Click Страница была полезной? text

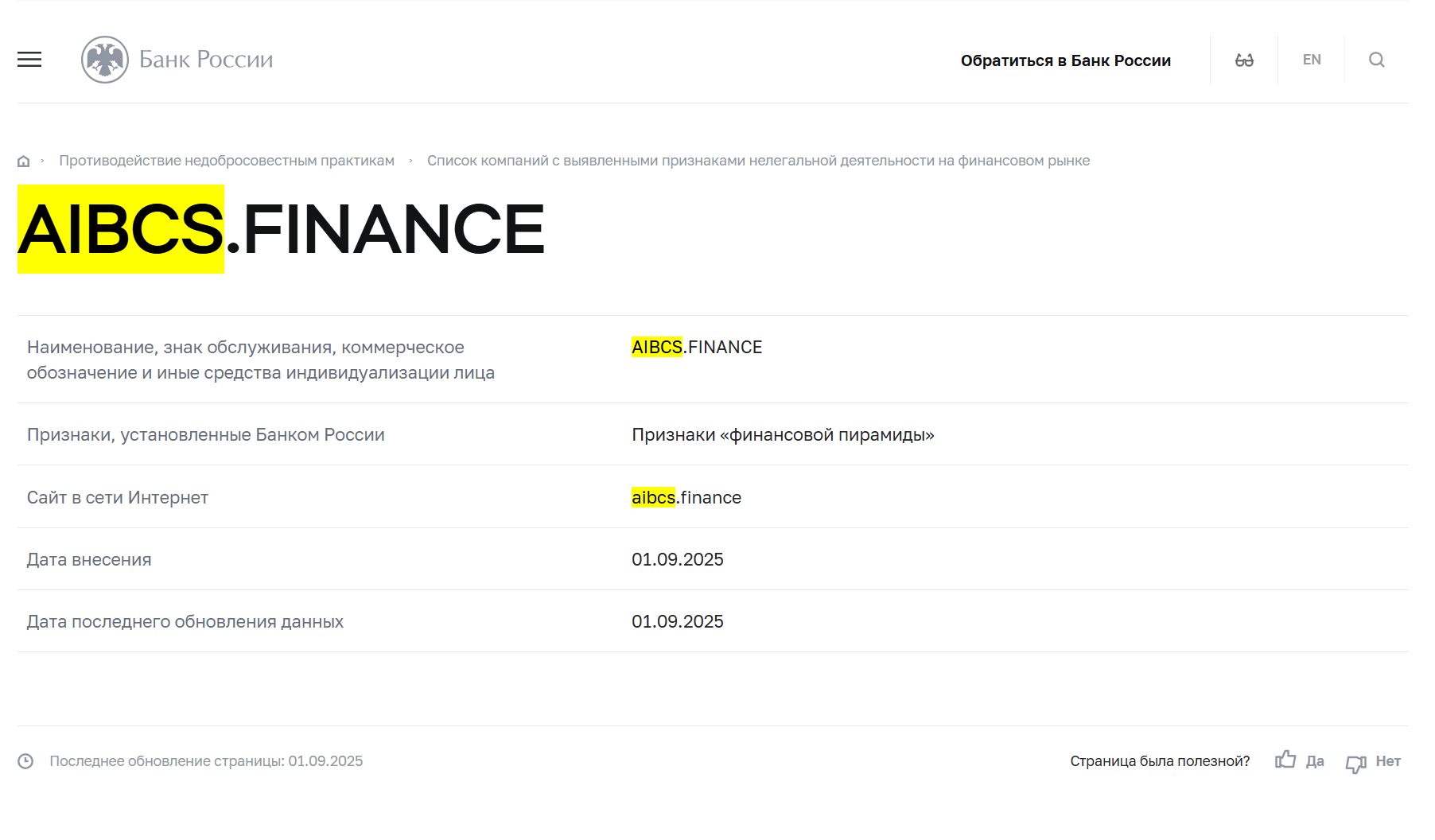(x=1160, y=761)
